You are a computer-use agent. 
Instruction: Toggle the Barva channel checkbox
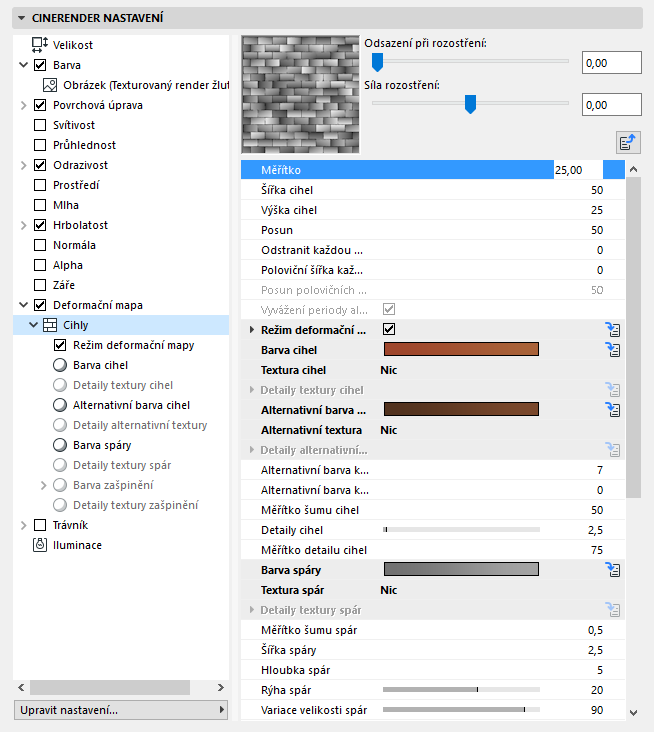(x=40, y=65)
